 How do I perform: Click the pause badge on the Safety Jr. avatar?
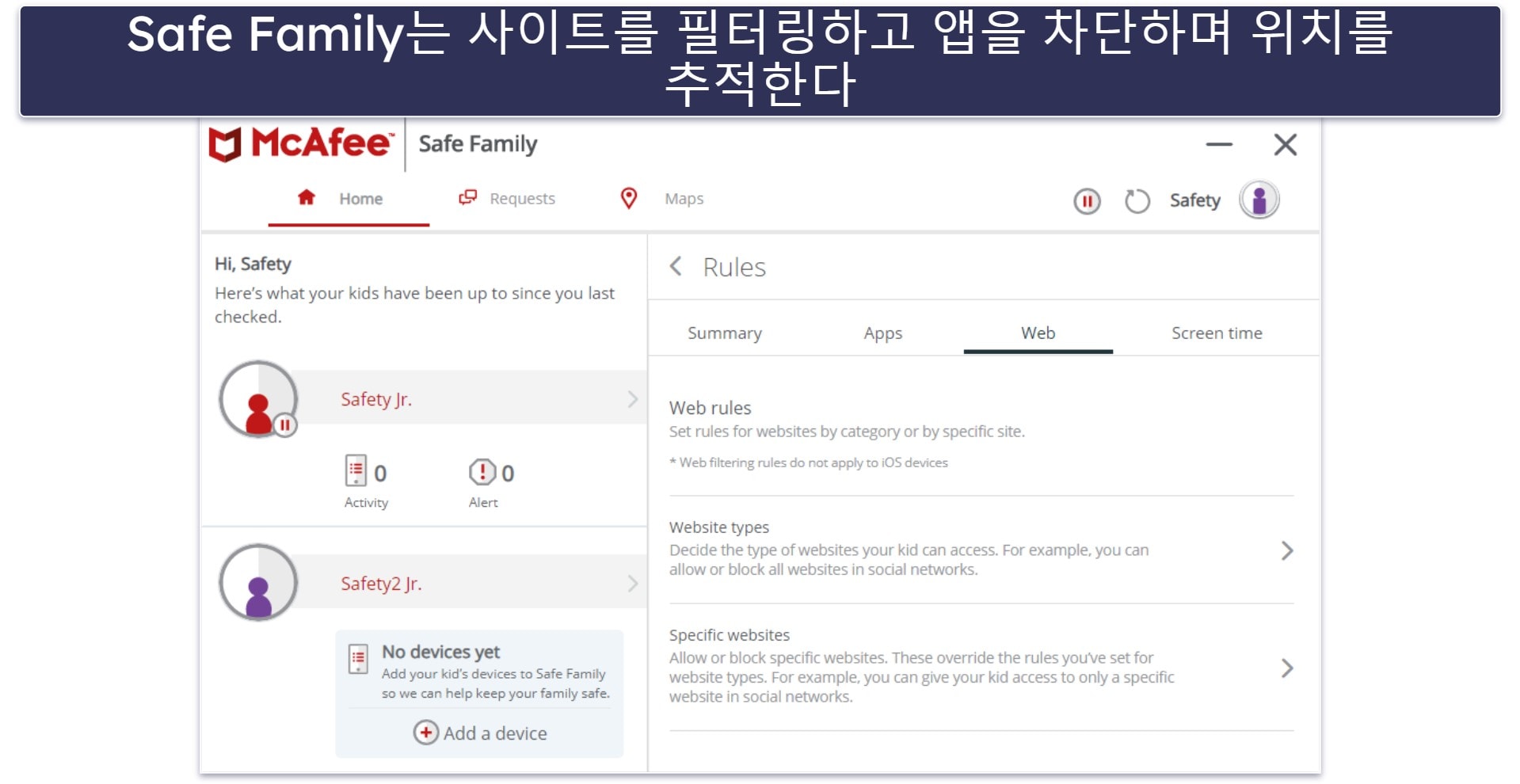(285, 425)
